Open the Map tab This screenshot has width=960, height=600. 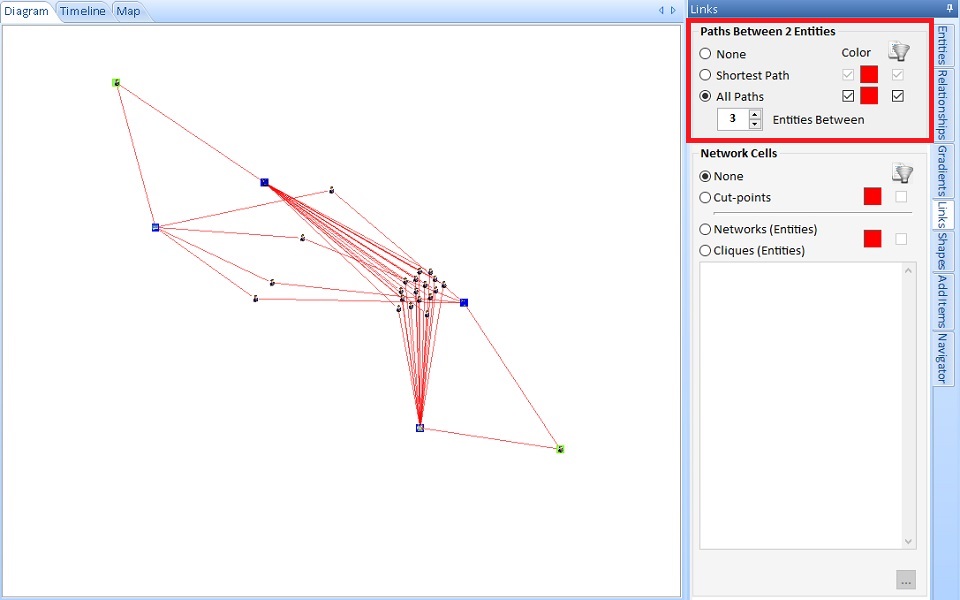[x=128, y=12]
